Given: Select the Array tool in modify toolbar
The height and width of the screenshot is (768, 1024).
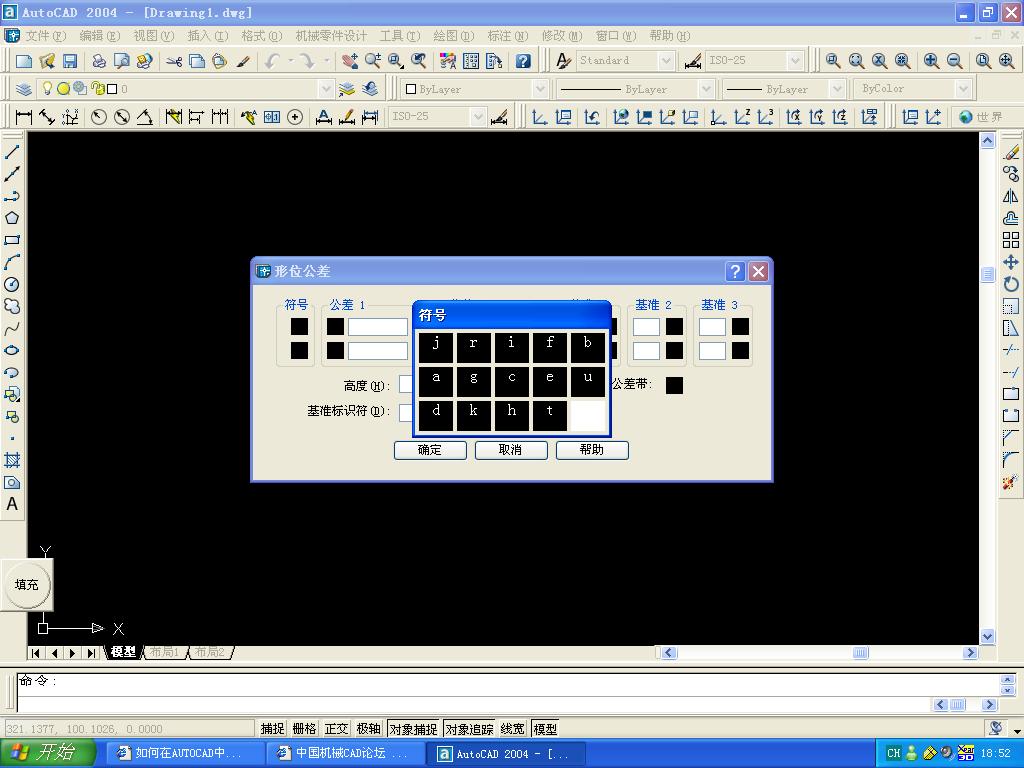Looking at the screenshot, I should point(1011,240).
